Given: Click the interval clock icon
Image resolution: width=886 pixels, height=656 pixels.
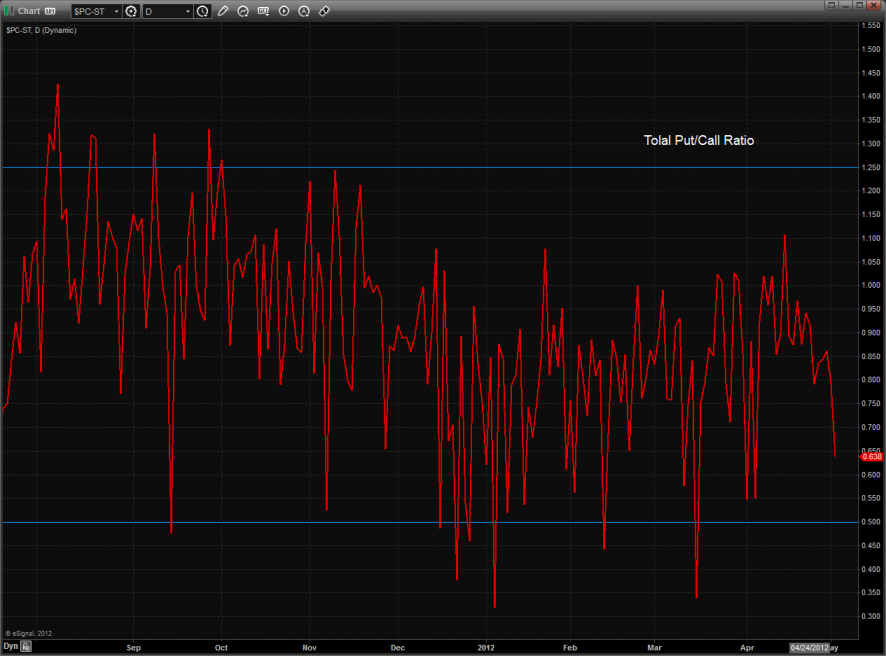Looking at the screenshot, I should 203,11.
